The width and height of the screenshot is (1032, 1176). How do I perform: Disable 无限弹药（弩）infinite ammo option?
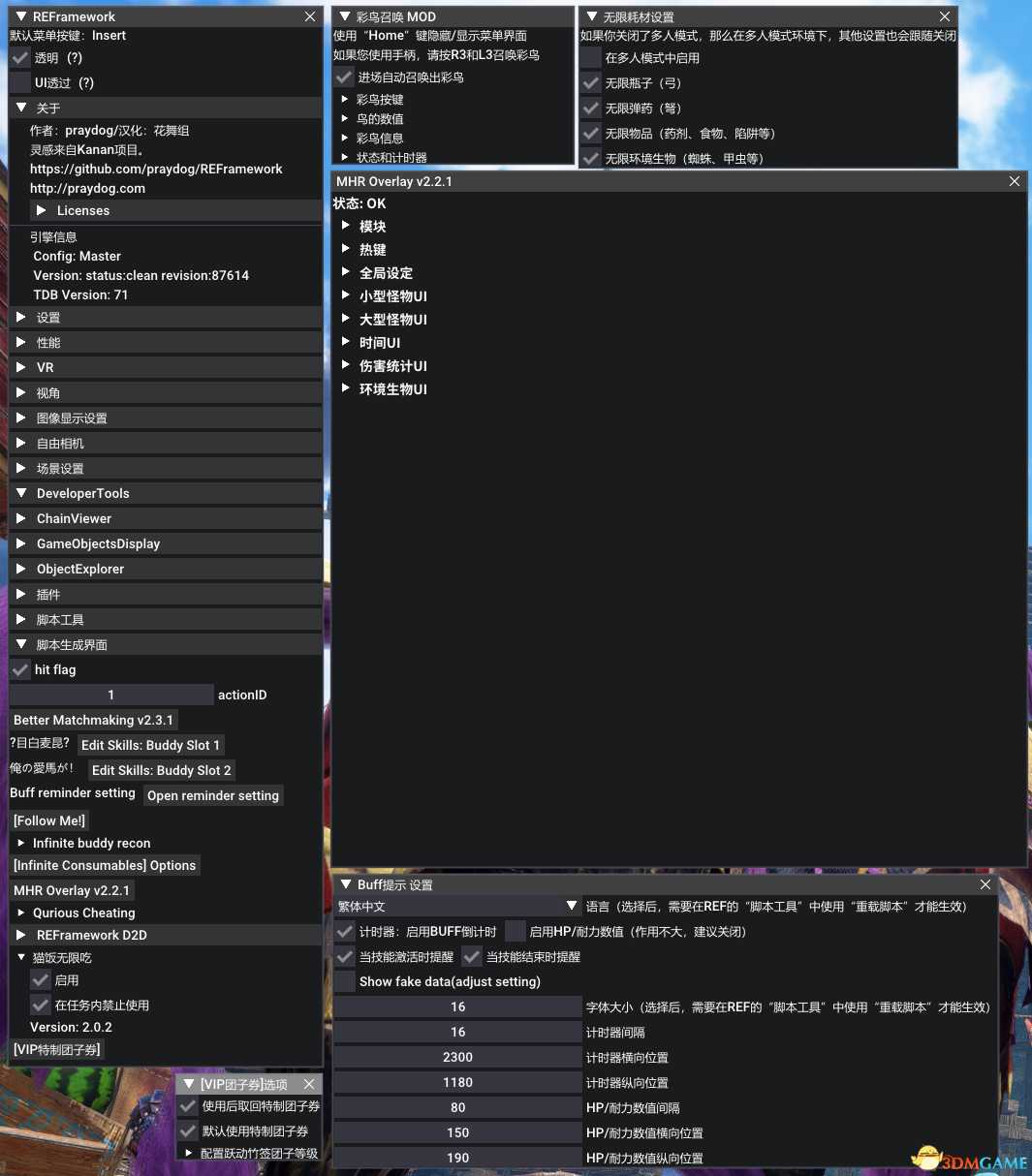pyautogui.click(x=591, y=108)
